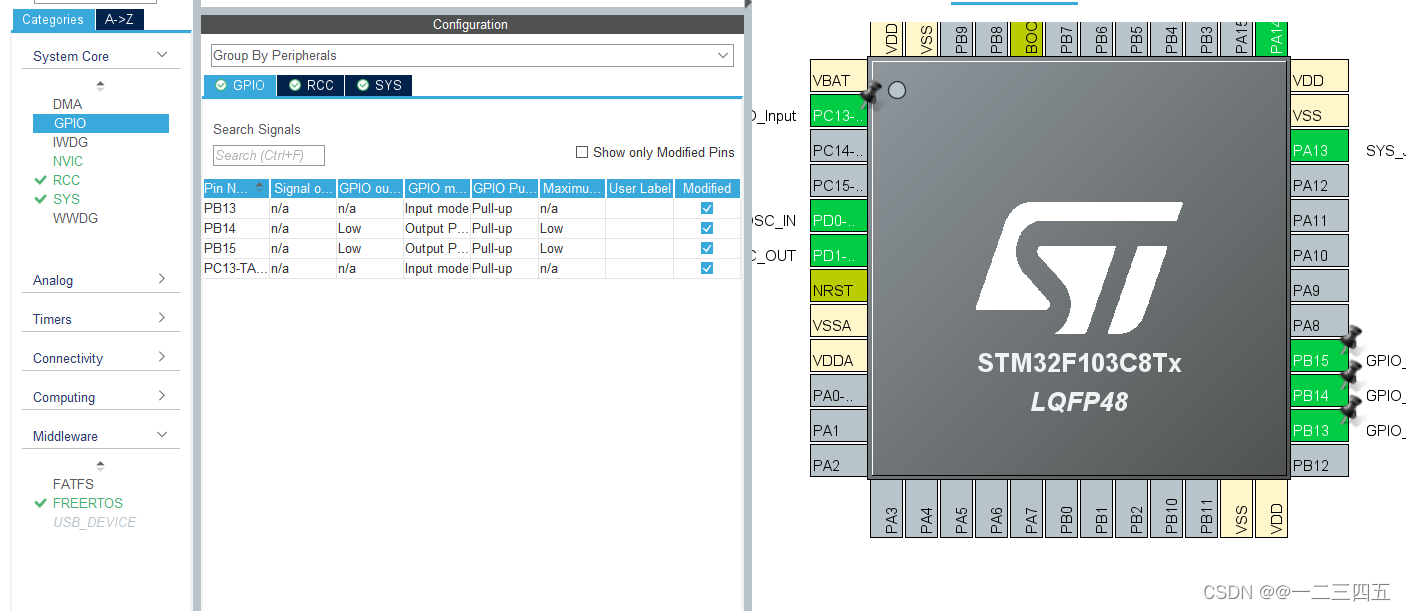Viewport: 1406px width, 611px height.
Task: Select the PB13 row in the table
Action: (471, 208)
